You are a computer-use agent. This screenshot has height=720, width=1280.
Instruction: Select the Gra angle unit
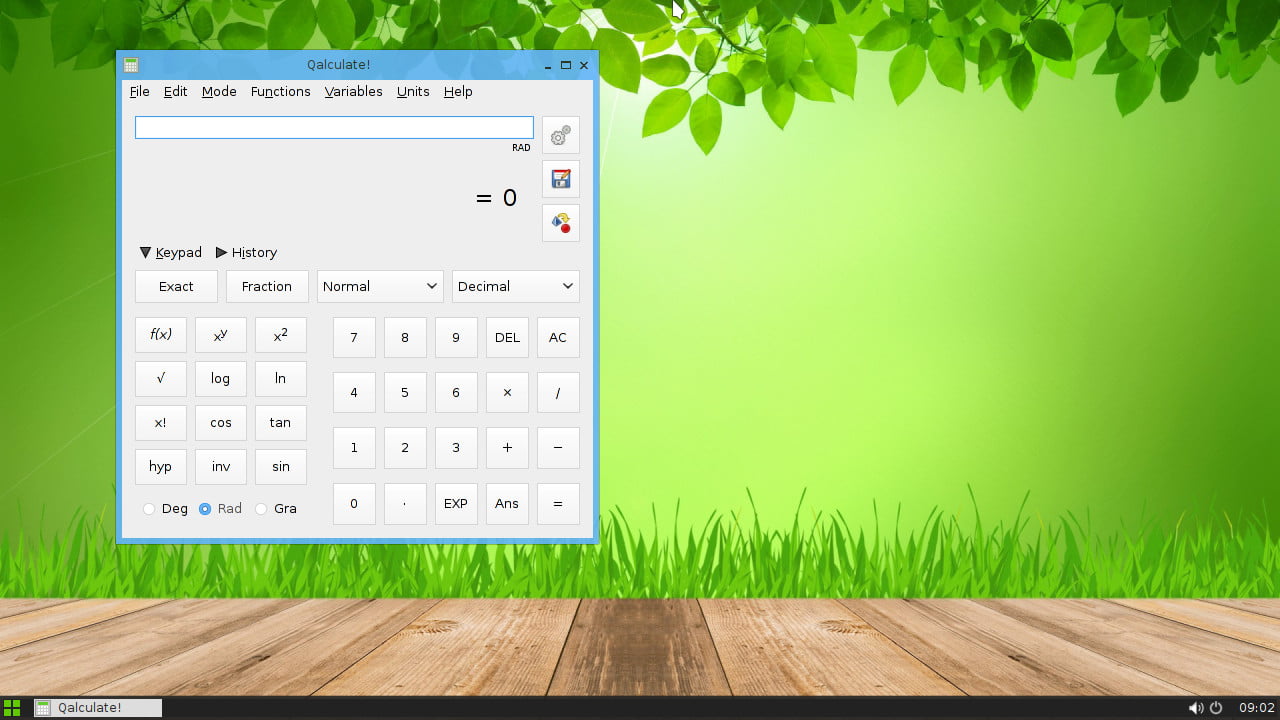pyautogui.click(x=276, y=508)
